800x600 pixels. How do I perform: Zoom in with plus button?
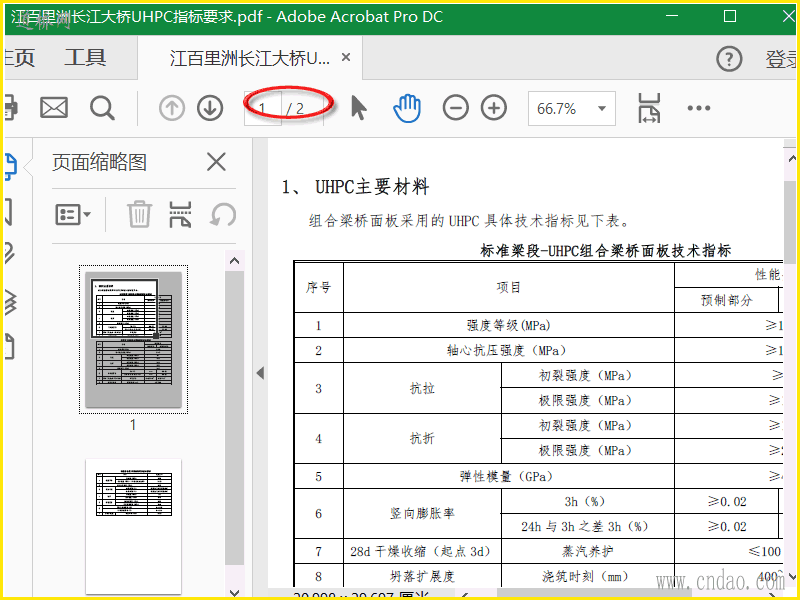click(x=494, y=108)
